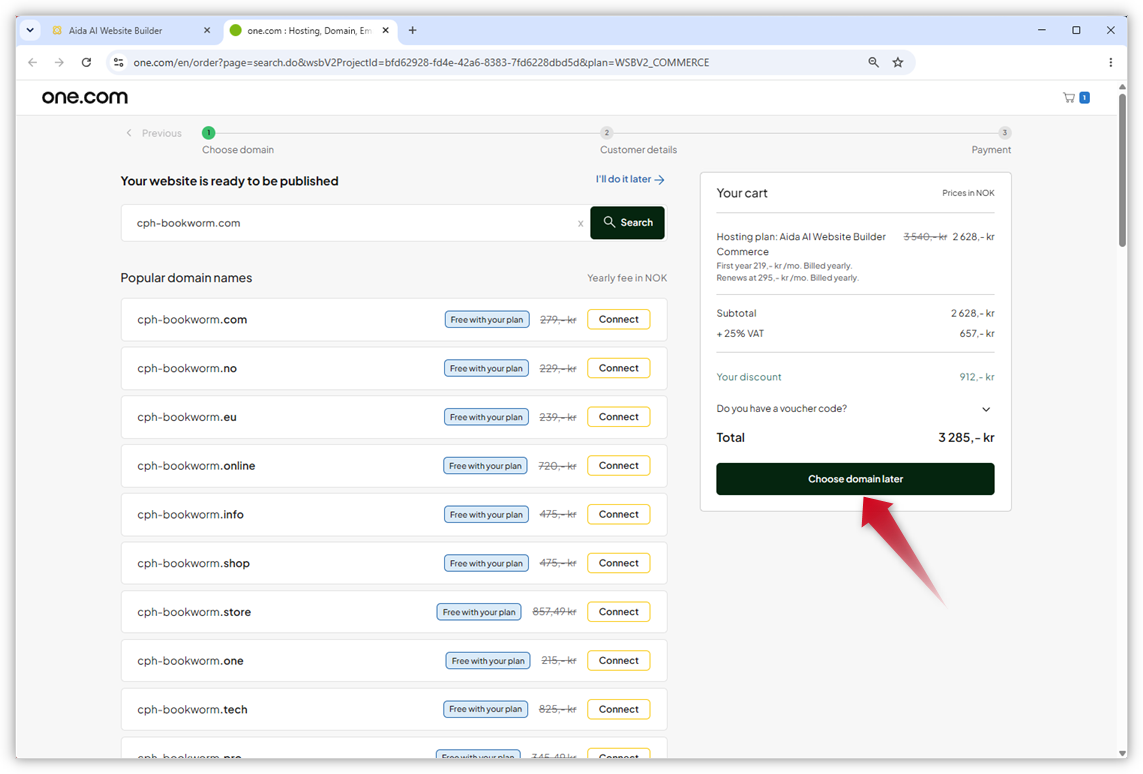1143x774 pixels.
Task: Click the Search button
Action: 628,223
